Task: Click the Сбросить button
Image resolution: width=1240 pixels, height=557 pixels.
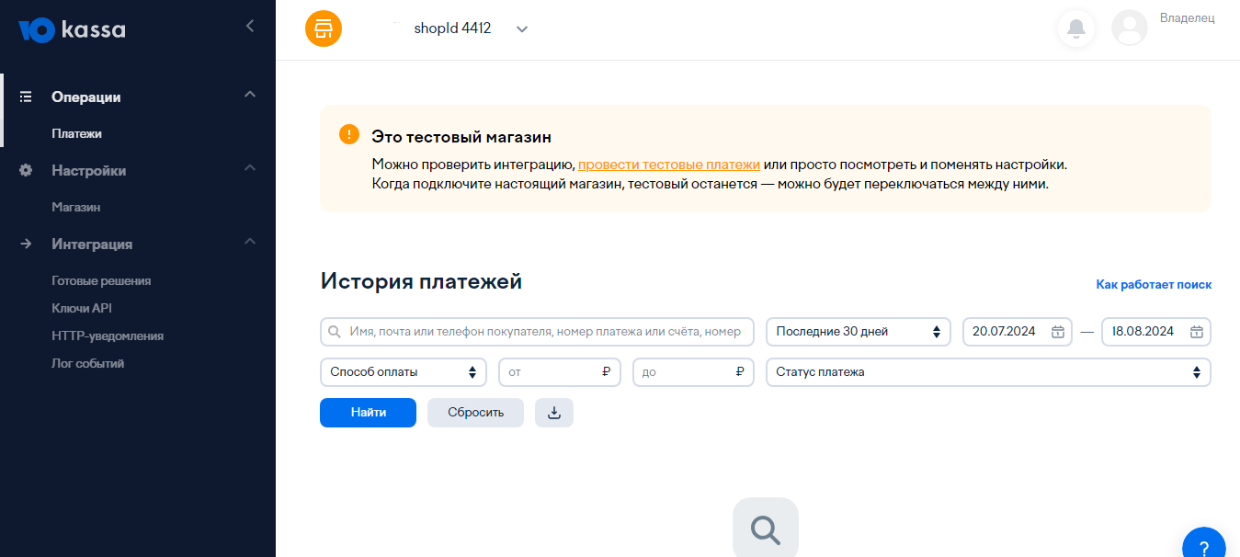Action: click(476, 412)
